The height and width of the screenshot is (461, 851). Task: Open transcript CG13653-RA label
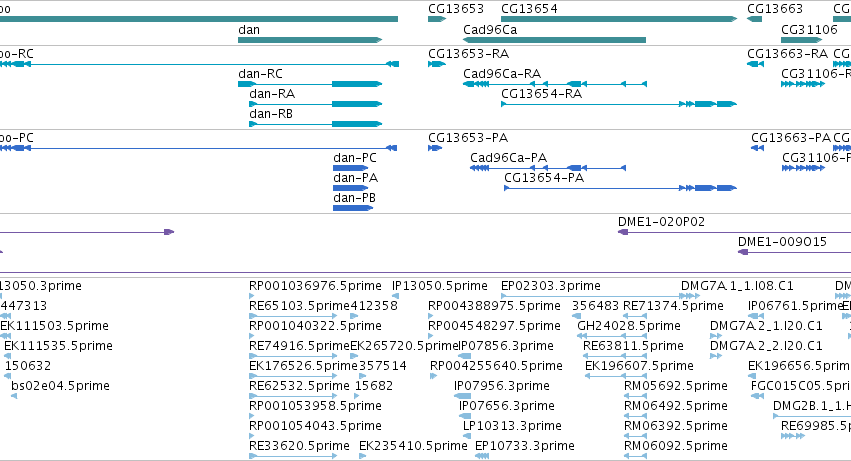pyautogui.click(x=468, y=54)
